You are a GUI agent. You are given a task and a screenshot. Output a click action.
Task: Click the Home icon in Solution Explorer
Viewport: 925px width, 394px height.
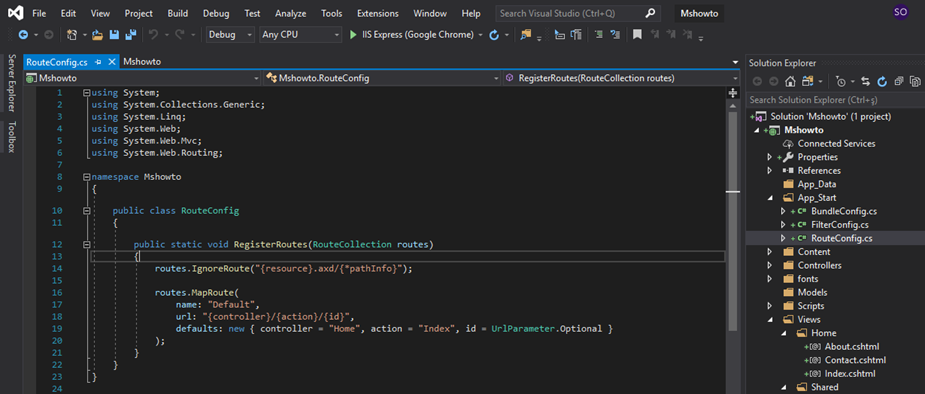coord(790,81)
